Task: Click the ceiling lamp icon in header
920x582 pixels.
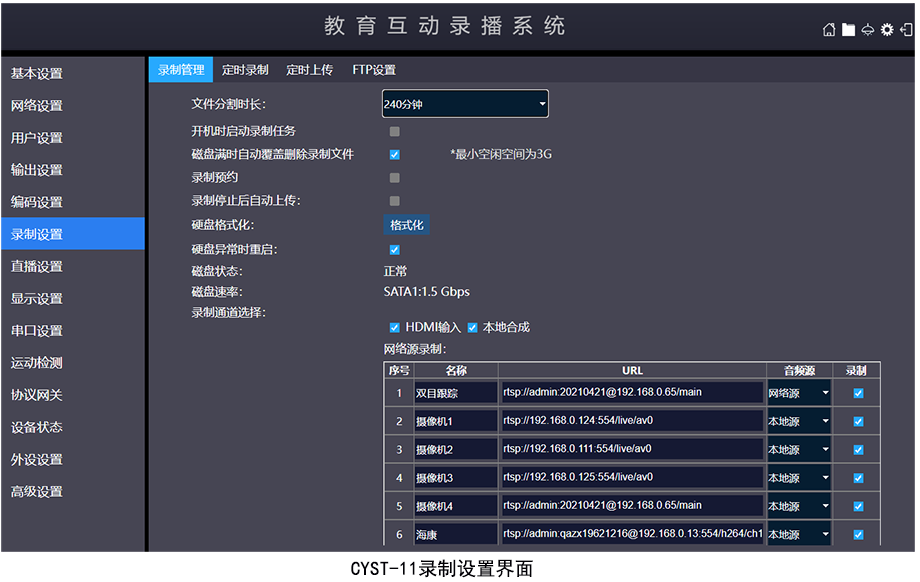Action: (x=867, y=30)
